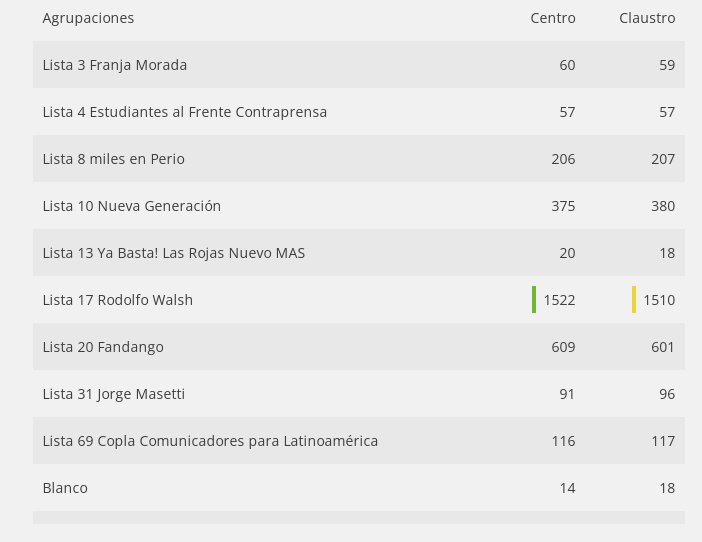Click the green marker beside 1522
Image resolution: width=702 pixels, height=542 pixels.
coord(534,299)
